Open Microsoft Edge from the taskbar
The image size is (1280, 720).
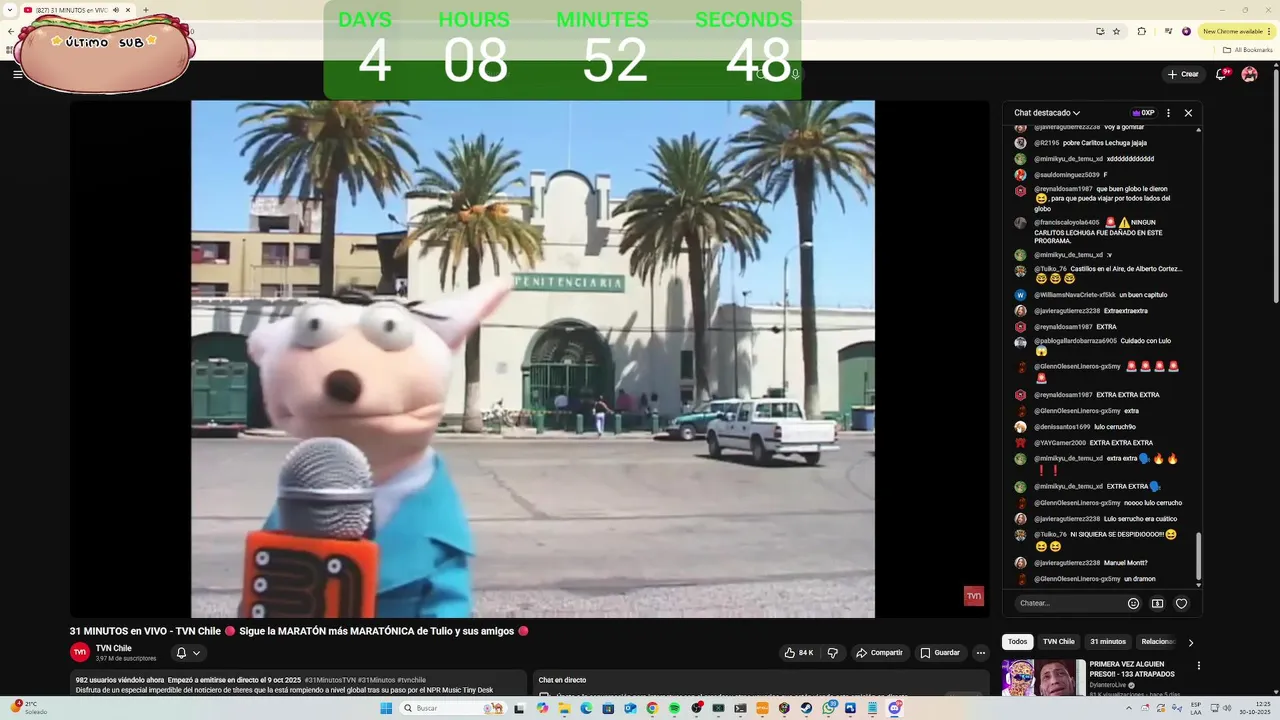[x=586, y=708]
